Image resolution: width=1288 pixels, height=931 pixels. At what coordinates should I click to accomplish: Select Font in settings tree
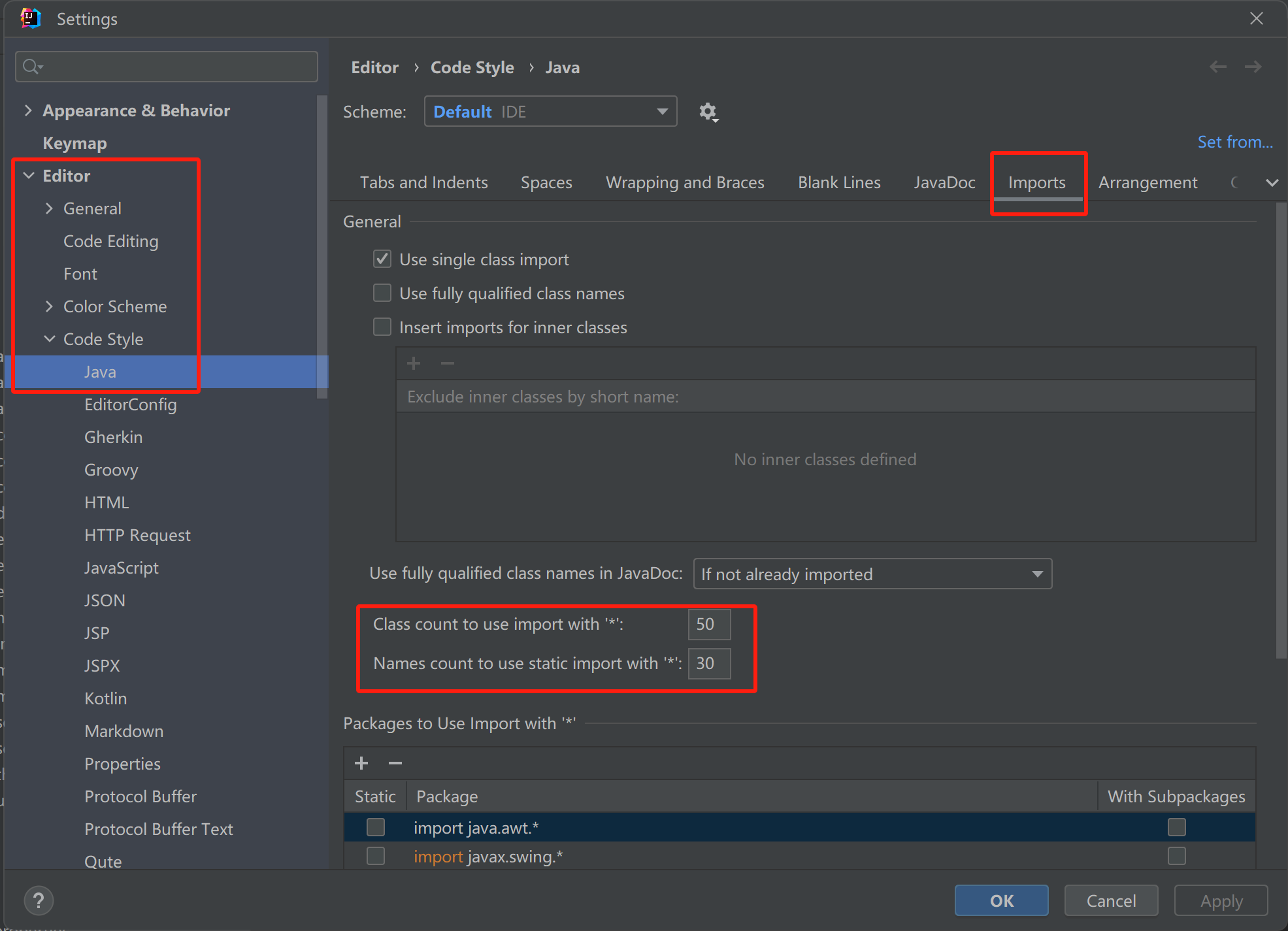[80, 274]
